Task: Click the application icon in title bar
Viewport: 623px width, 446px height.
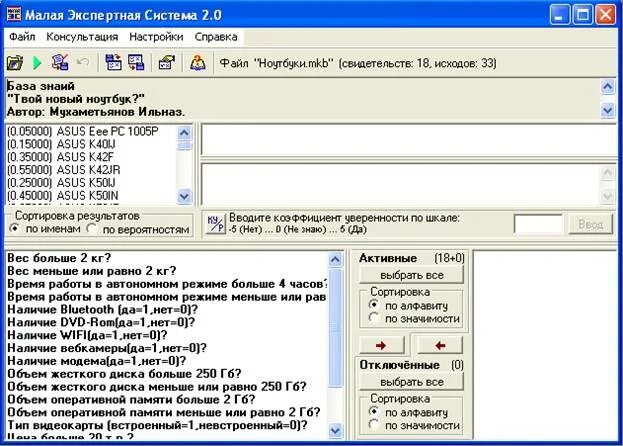Action: (x=14, y=15)
